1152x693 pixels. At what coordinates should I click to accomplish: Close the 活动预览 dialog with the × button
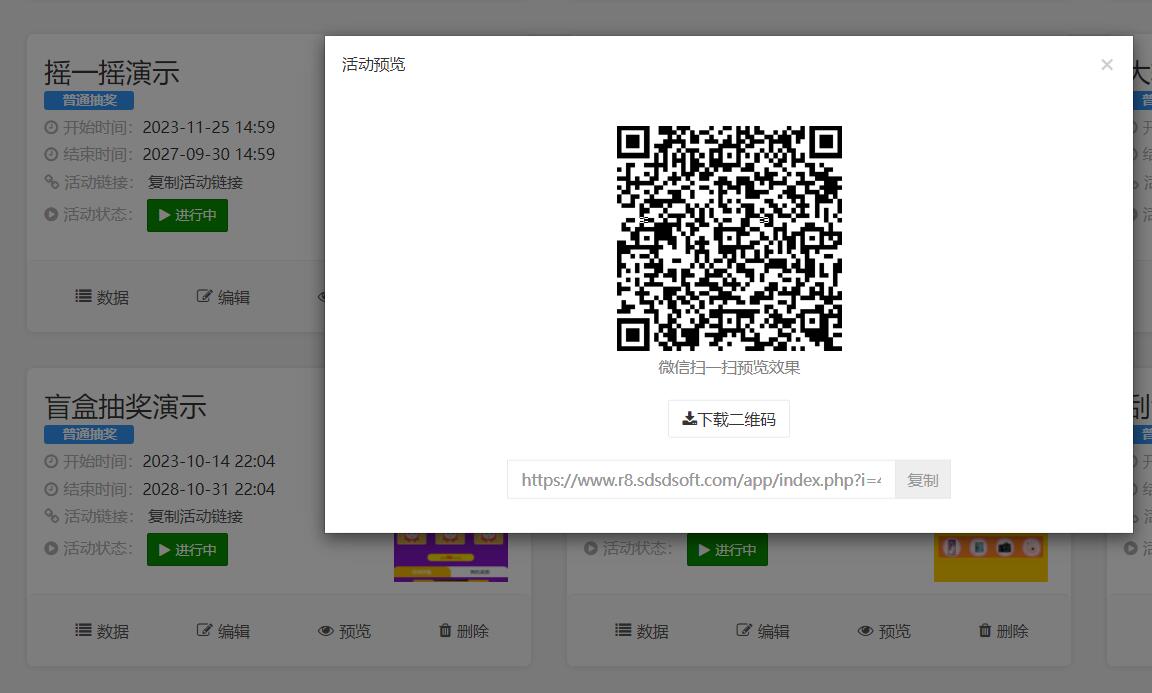click(x=1106, y=65)
